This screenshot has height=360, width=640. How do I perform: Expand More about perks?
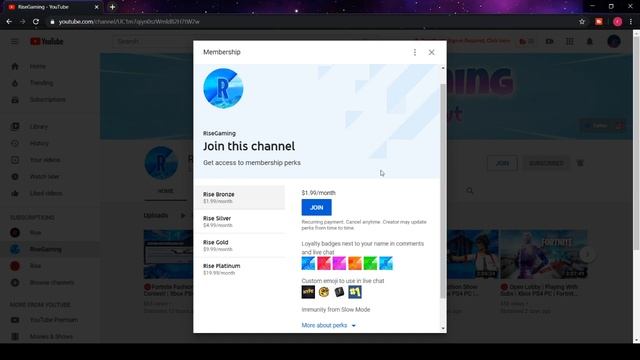[328, 325]
